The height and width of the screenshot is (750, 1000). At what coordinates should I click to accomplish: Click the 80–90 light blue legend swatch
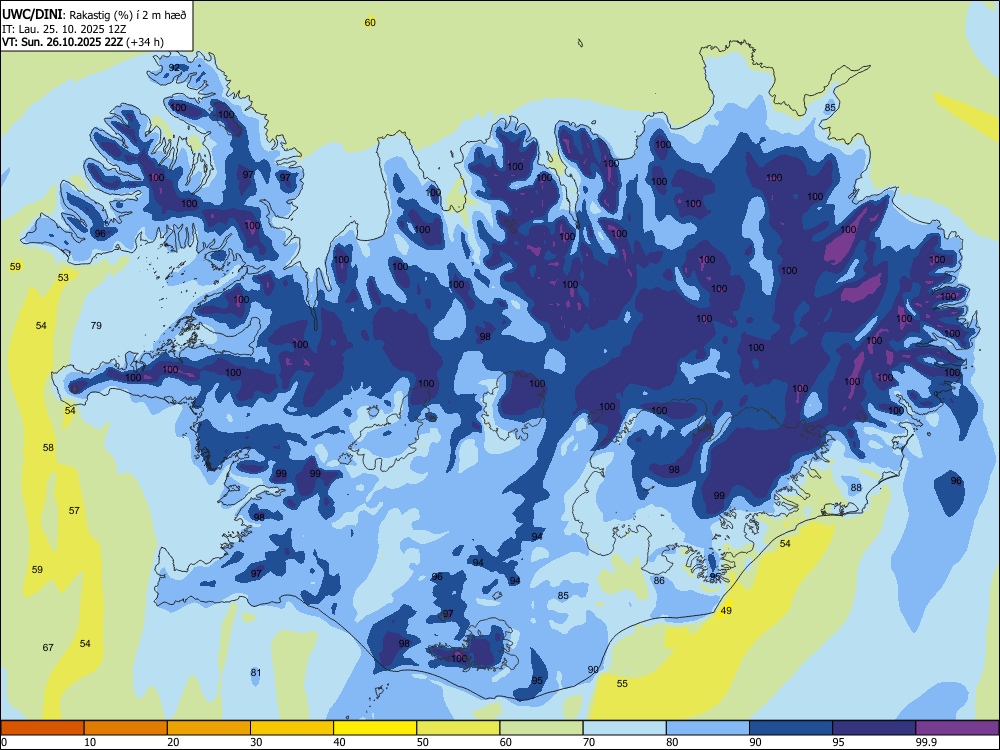point(708,728)
